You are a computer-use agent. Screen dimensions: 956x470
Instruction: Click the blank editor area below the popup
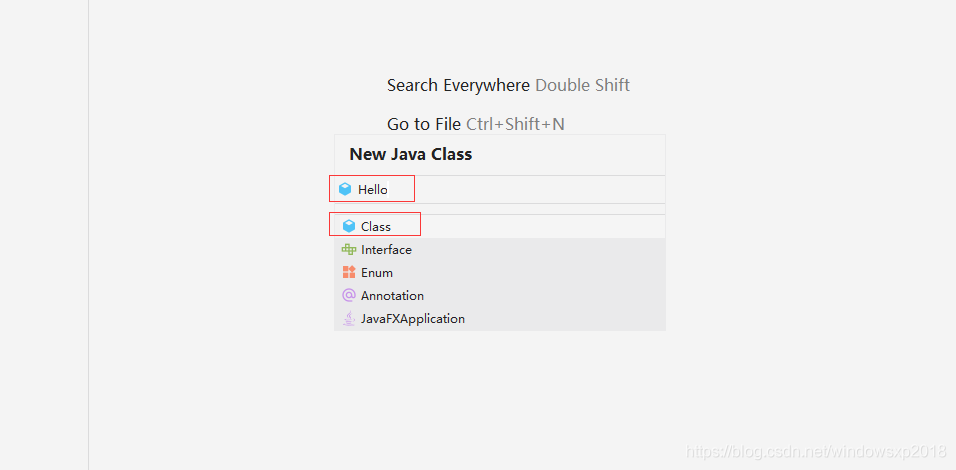(500, 400)
